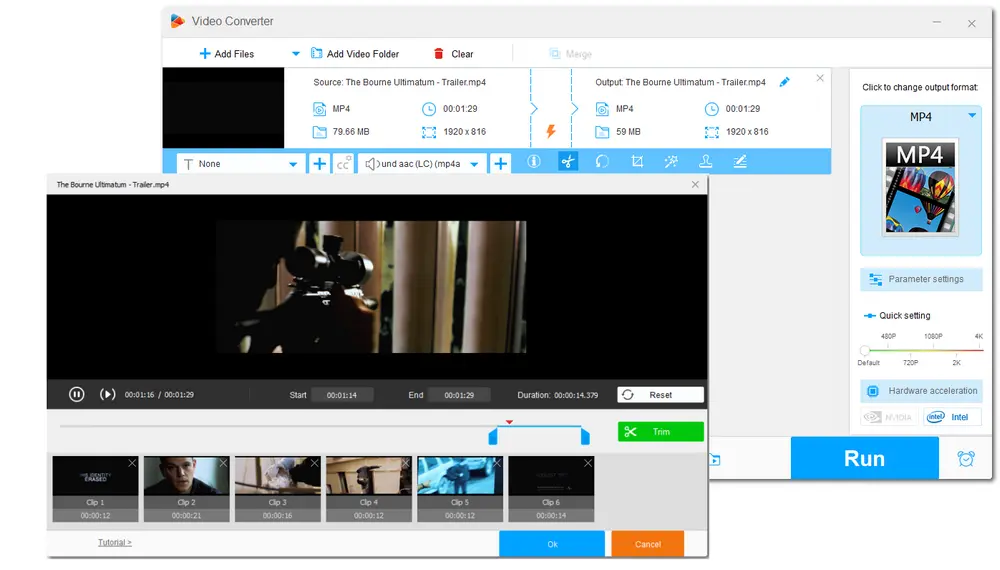This screenshot has height=570, width=1000.
Task: Open the rotate tool in the toolbar
Action: (602, 162)
